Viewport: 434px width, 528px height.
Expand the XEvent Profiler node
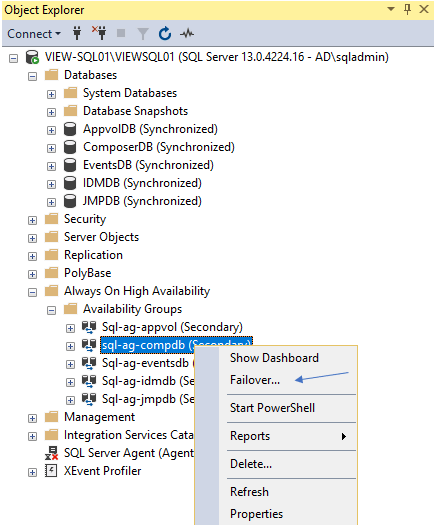pos(32,472)
